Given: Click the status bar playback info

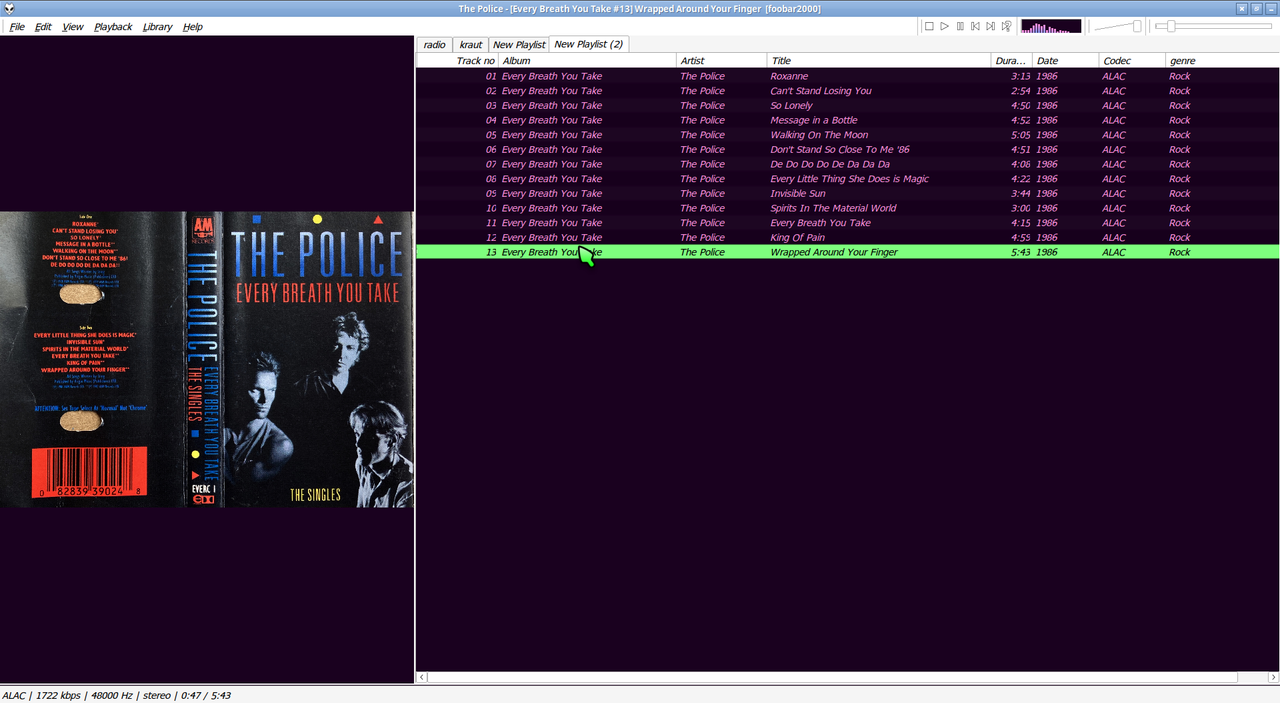Looking at the screenshot, I should (116, 695).
